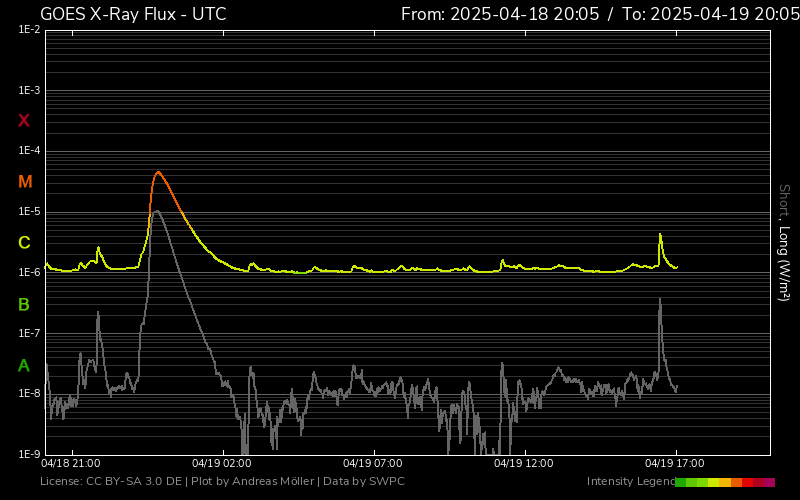800x500 pixels.
Task: Click the 'Short, Long (W/m²)' vertical axis title
Action: tap(784, 243)
